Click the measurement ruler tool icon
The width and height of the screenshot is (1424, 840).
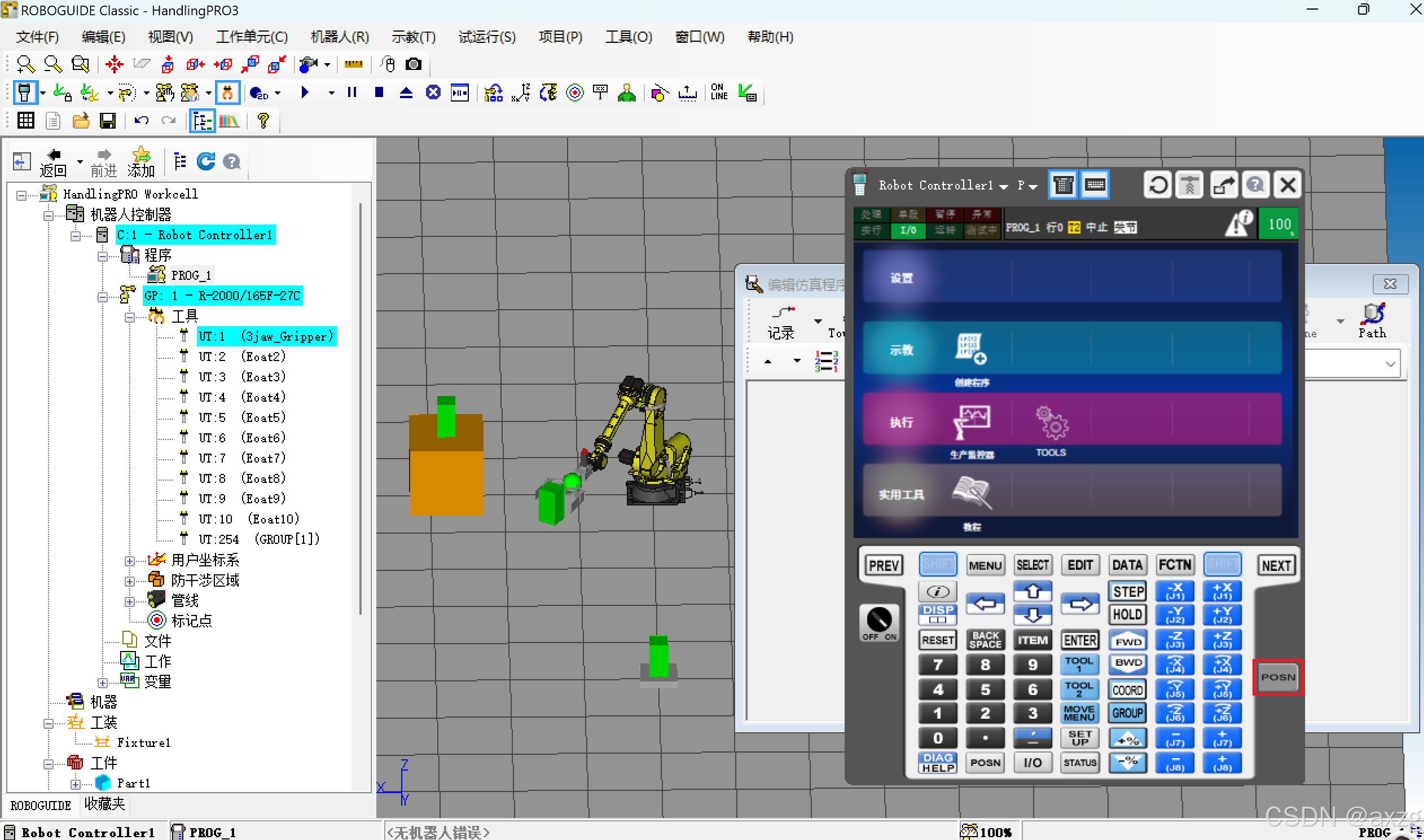click(353, 64)
